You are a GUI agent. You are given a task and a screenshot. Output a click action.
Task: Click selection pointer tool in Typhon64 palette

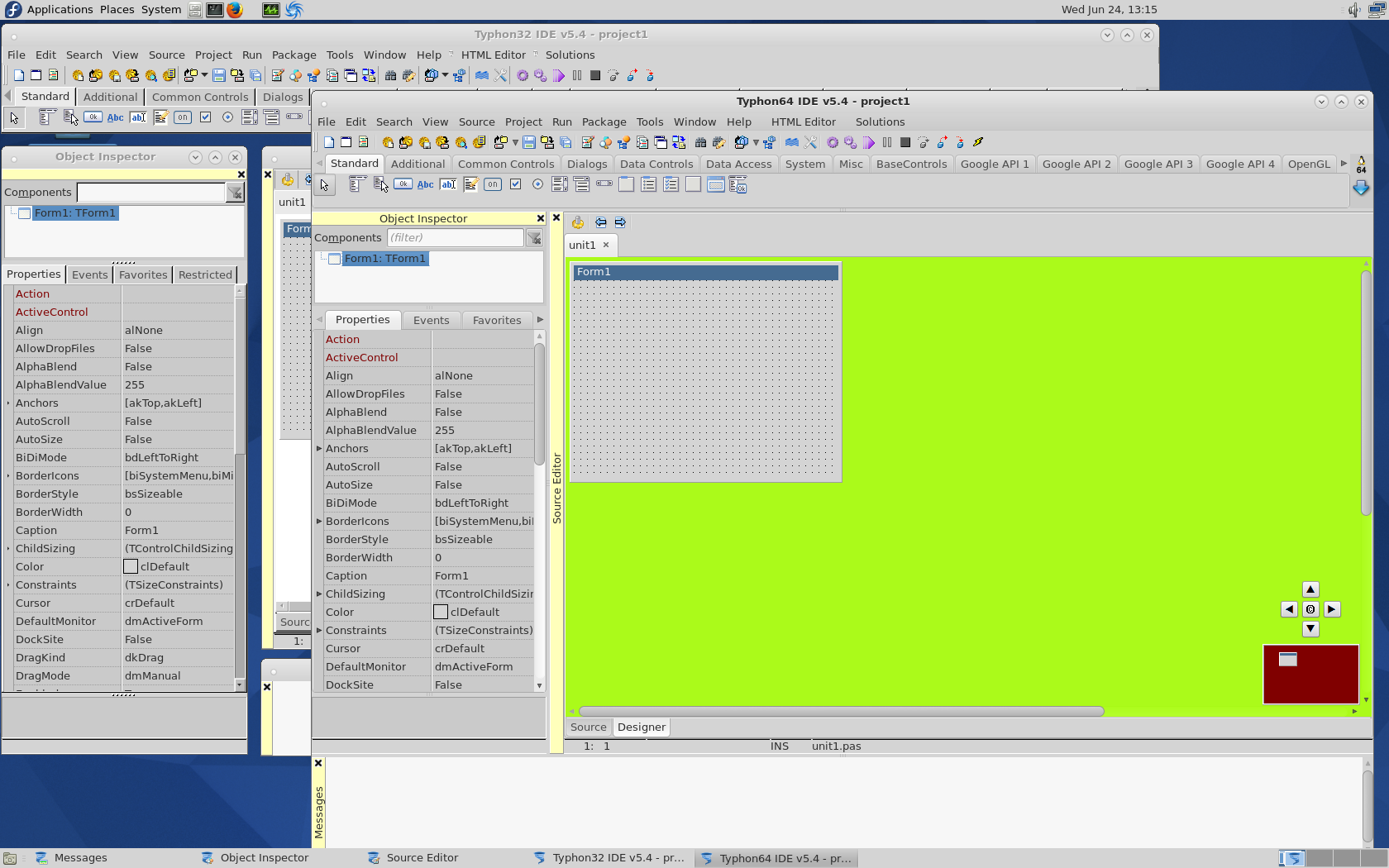[x=324, y=185]
